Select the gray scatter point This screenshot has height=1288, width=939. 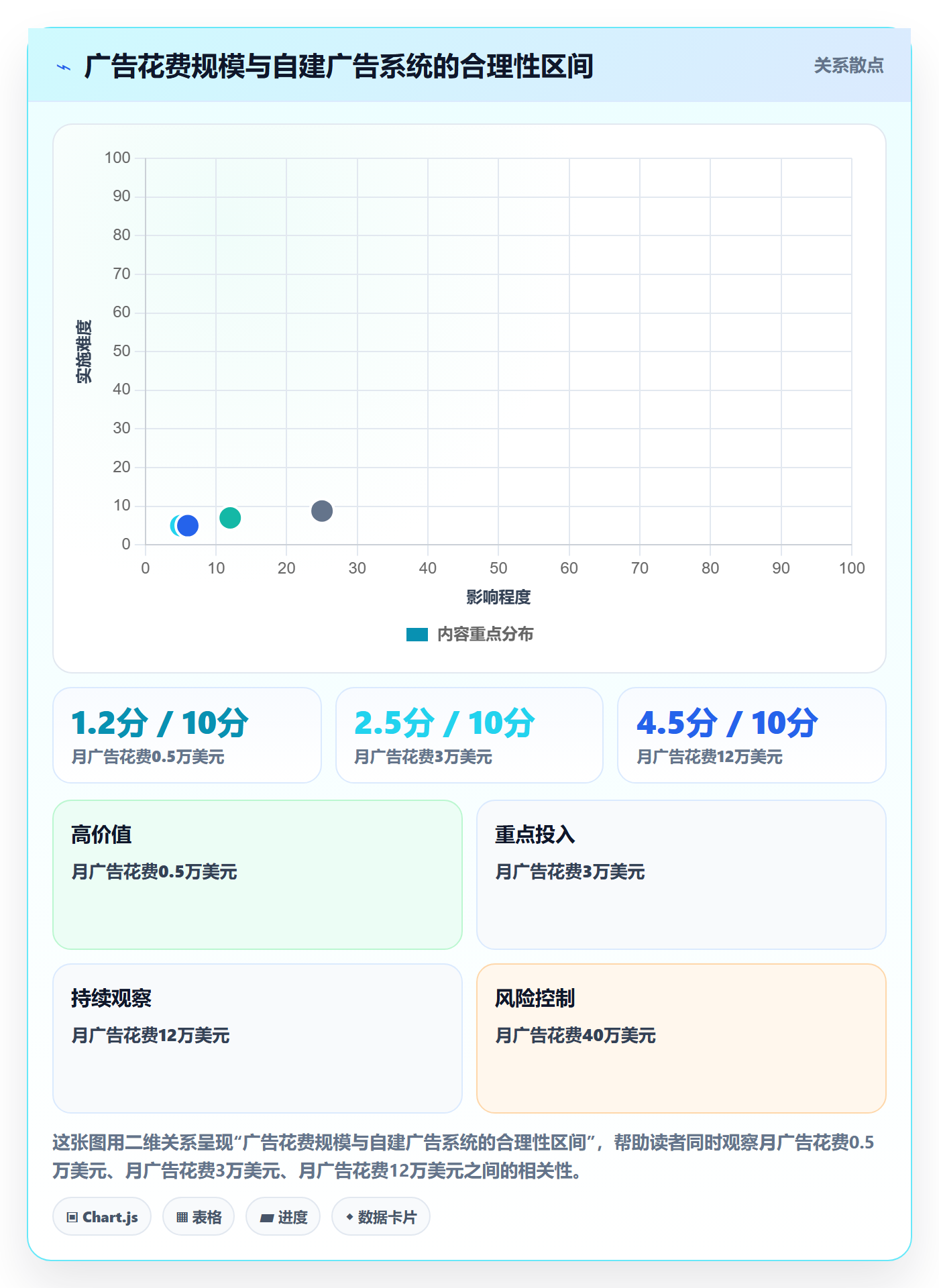click(322, 511)
